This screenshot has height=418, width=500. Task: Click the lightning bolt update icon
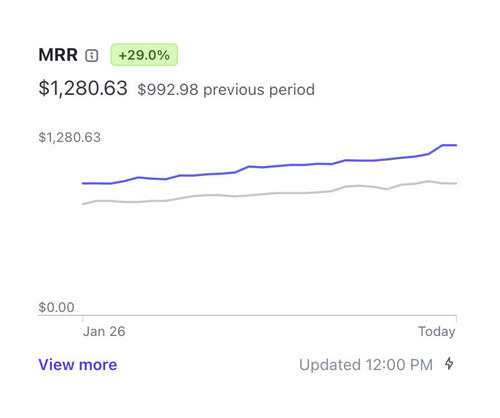click(x=449, y=363)
